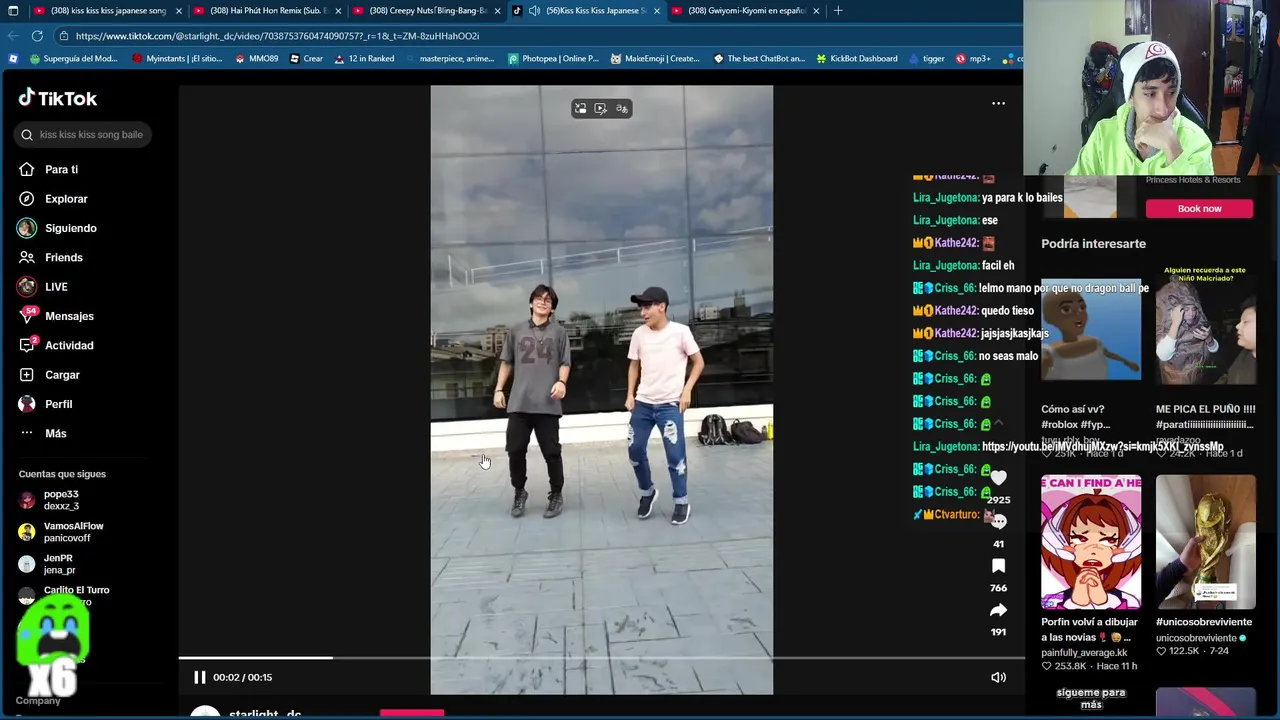Open painfully_average.kk profile link
This screenshot has width=1280, height=720.
[1084, 652]
